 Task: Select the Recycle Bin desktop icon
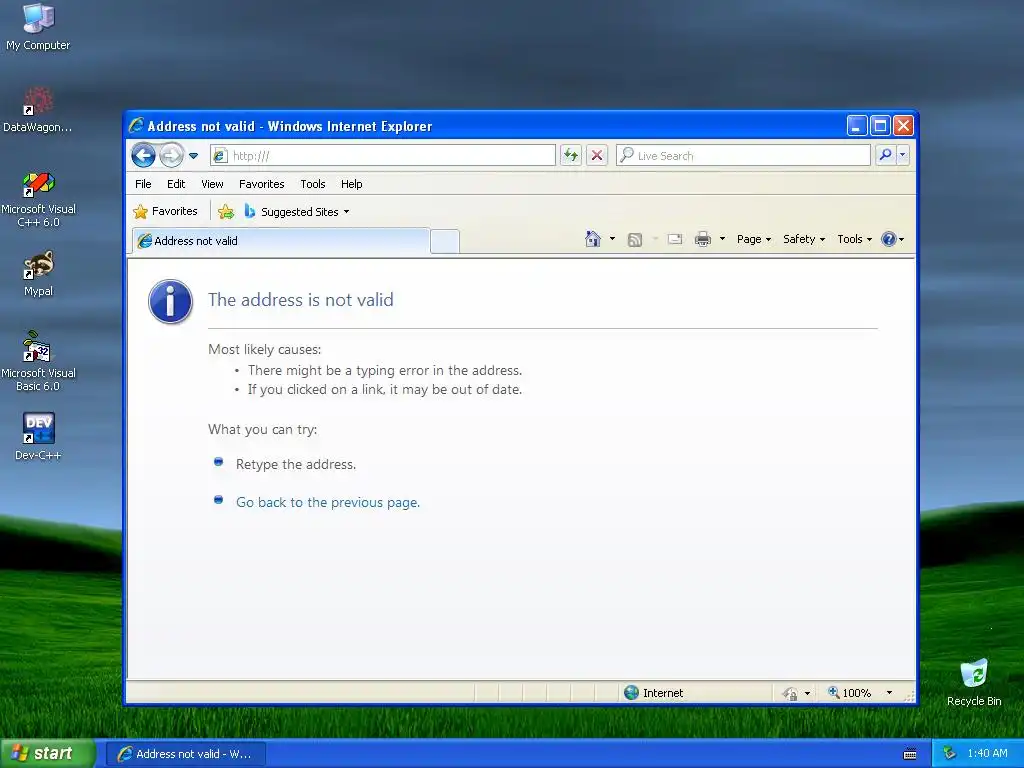pos(974,682)
